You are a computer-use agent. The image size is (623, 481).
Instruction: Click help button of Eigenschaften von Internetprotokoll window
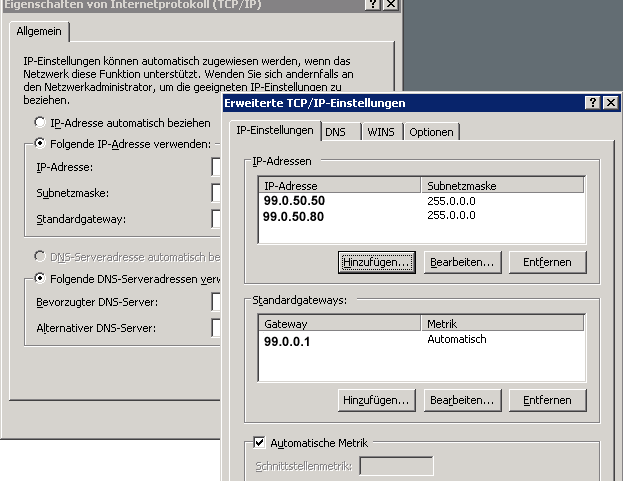[373, 4]
